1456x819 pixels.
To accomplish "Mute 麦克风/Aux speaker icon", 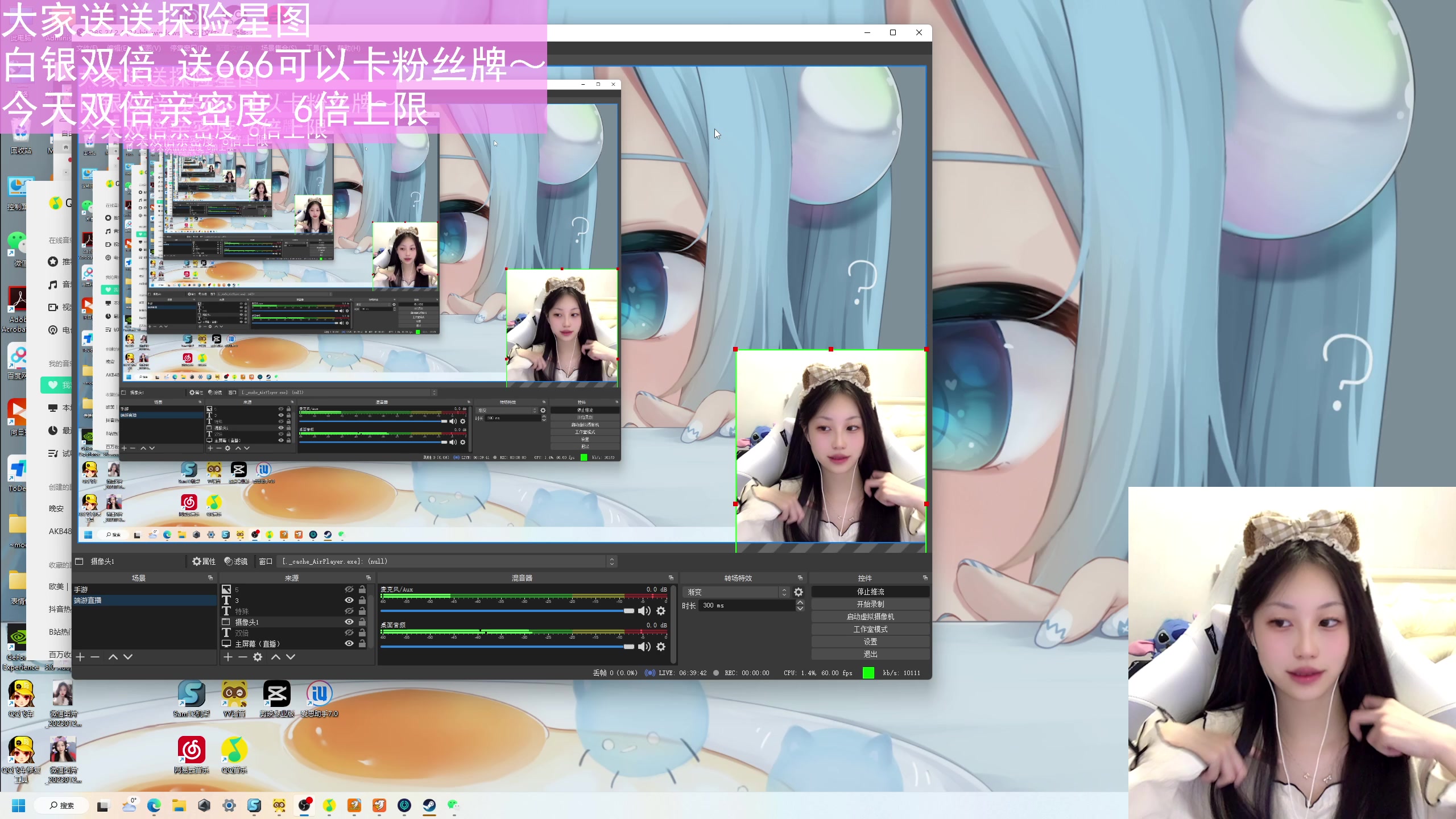I will (x=644, y=611).
